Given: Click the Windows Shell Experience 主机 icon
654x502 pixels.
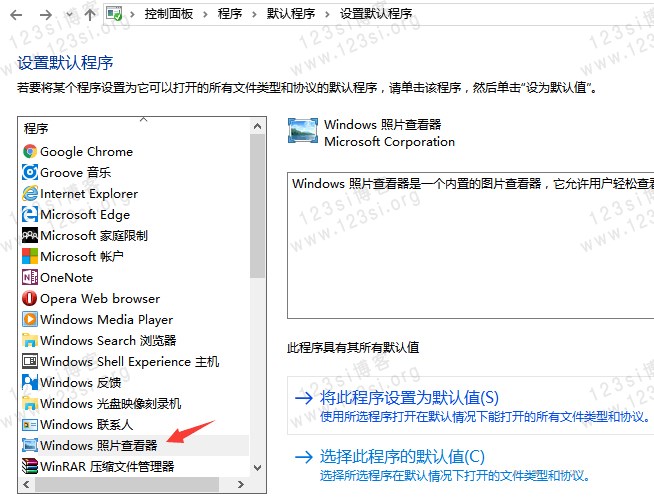Looking at the screenshot, I should click(30, 361).
